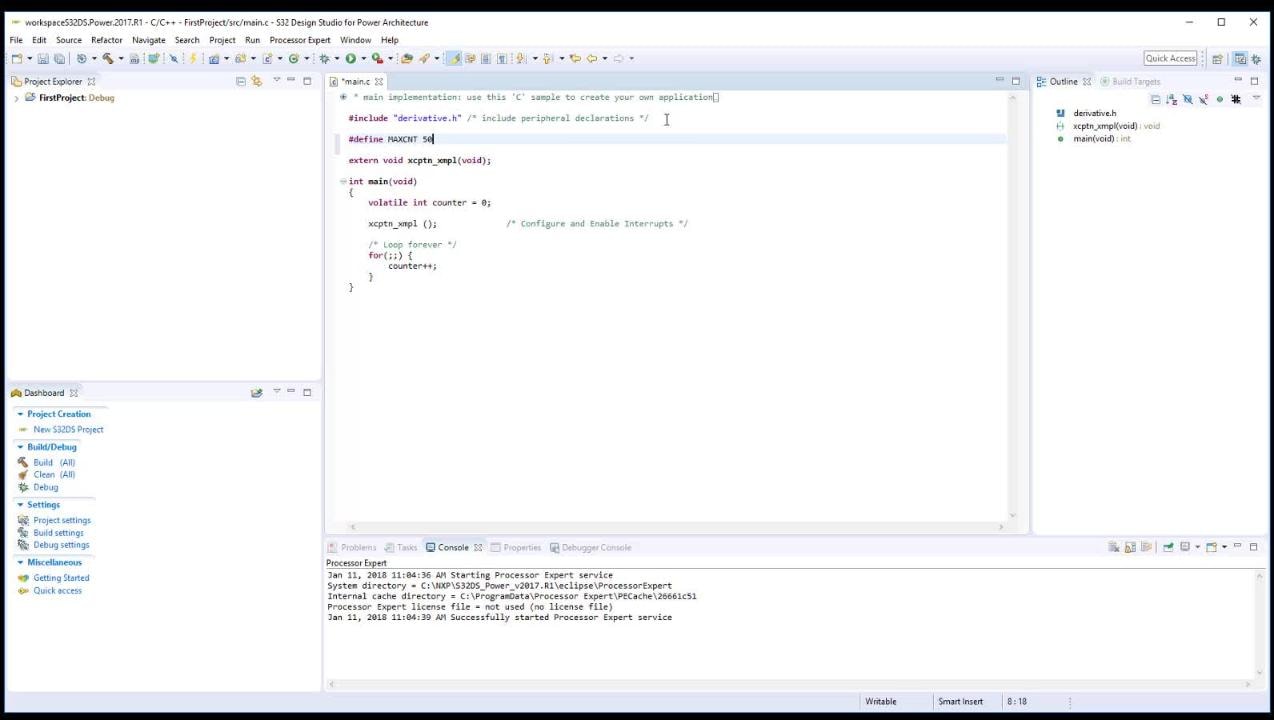Sort Outline entries alphabetically
The image size is (1274, 720).
click(x=1171, y=99)
